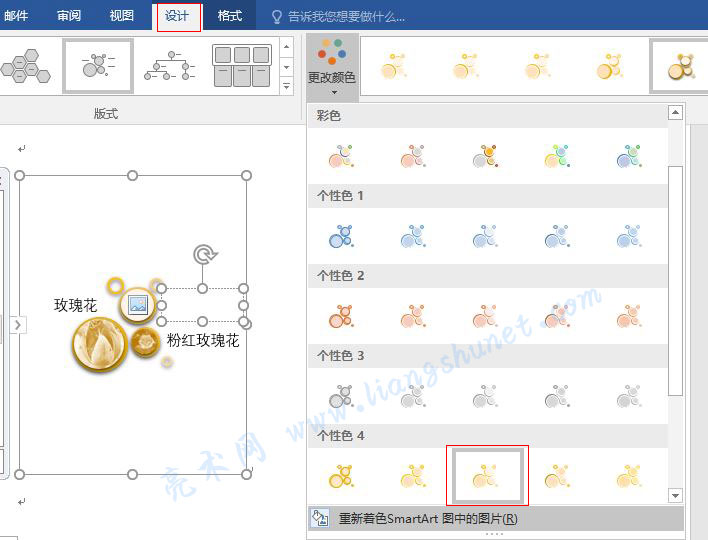The width and height of the screenshot is (708, 540).
Task: Select fifth 个性色 2 scheme
Action: 629,316
